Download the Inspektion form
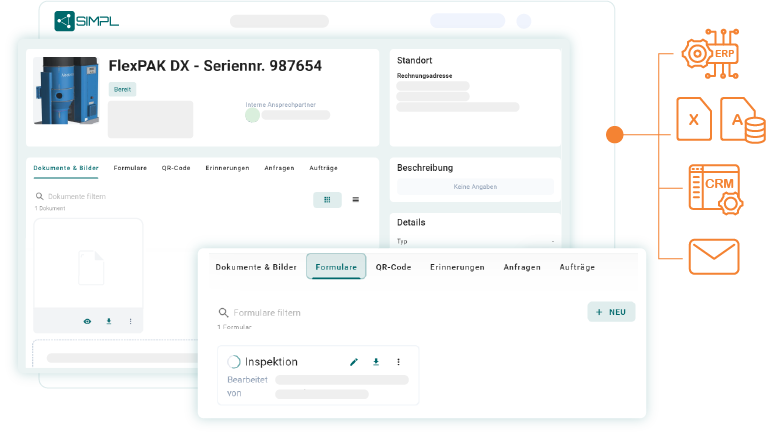The image size is (766, 436). coord(376,362)
